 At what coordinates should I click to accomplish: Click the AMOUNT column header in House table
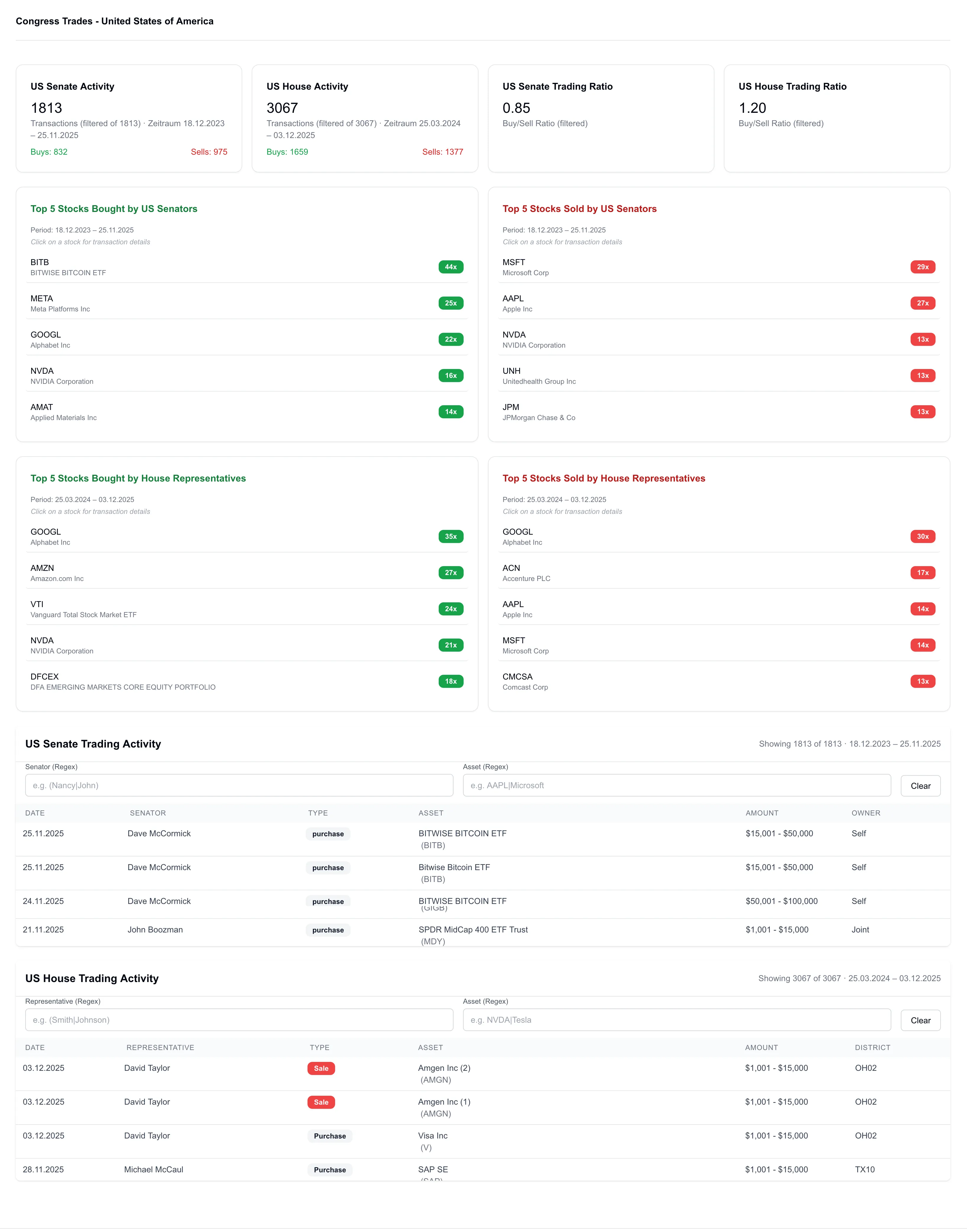pos(761,1047)
